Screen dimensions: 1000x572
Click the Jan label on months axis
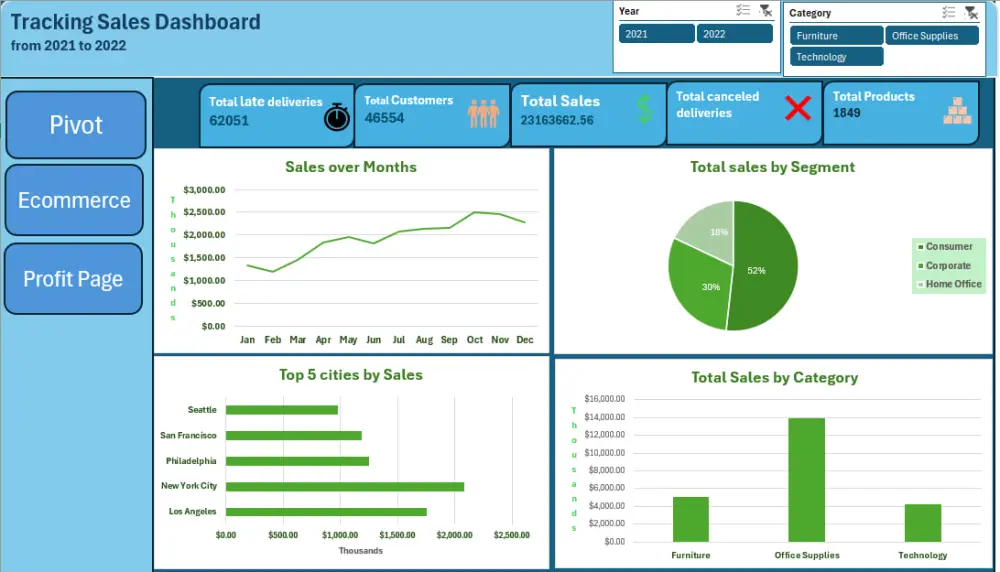(247, 340)
